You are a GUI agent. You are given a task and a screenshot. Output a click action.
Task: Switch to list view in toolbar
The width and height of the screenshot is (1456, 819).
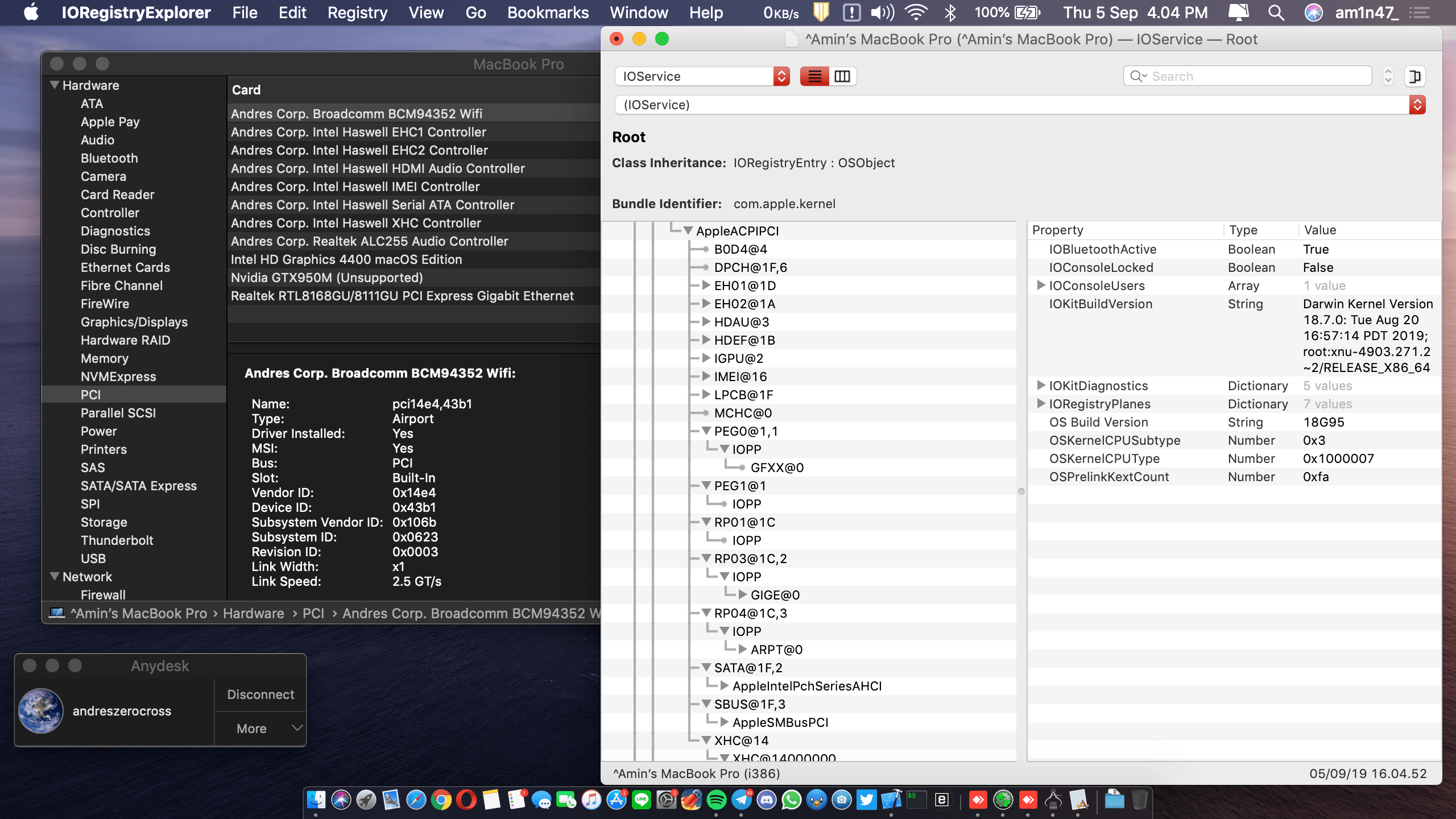(x=814, y=76)
